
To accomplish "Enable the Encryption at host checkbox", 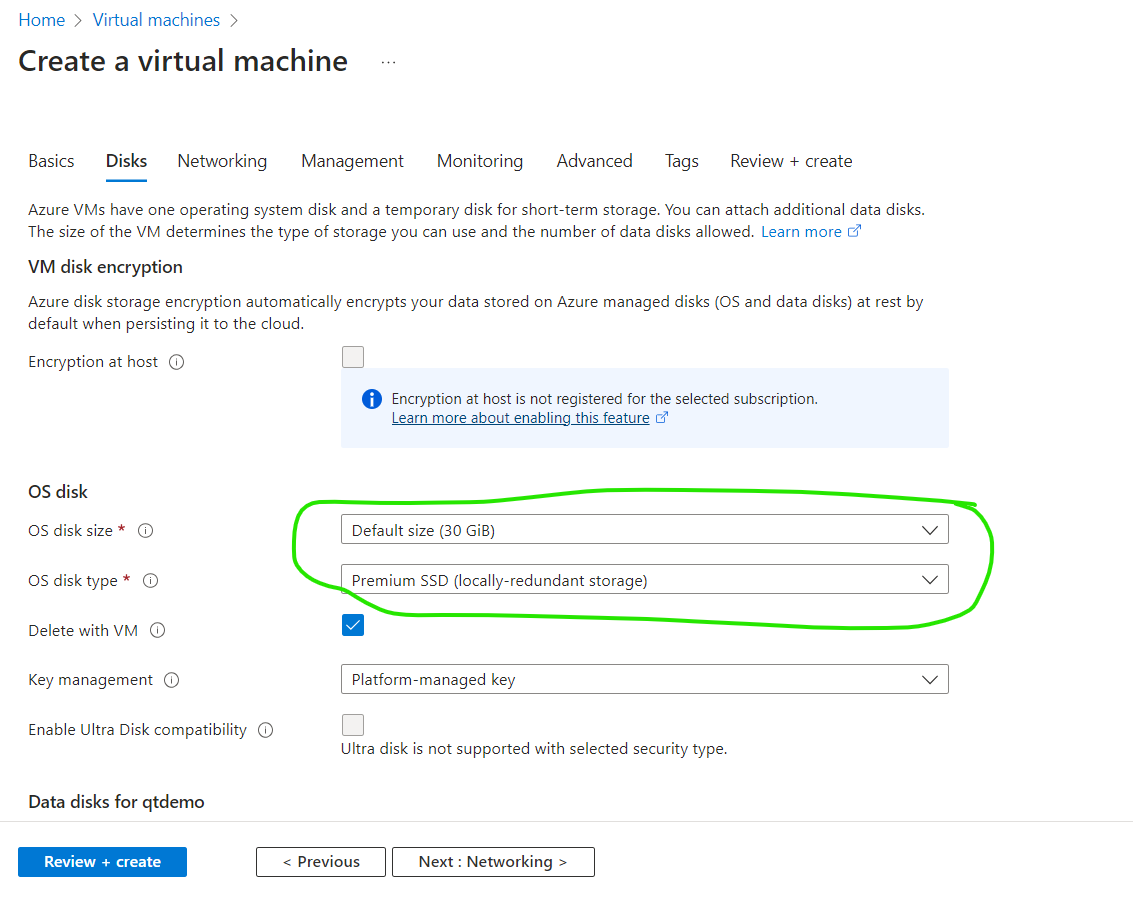I will [353, 357].
